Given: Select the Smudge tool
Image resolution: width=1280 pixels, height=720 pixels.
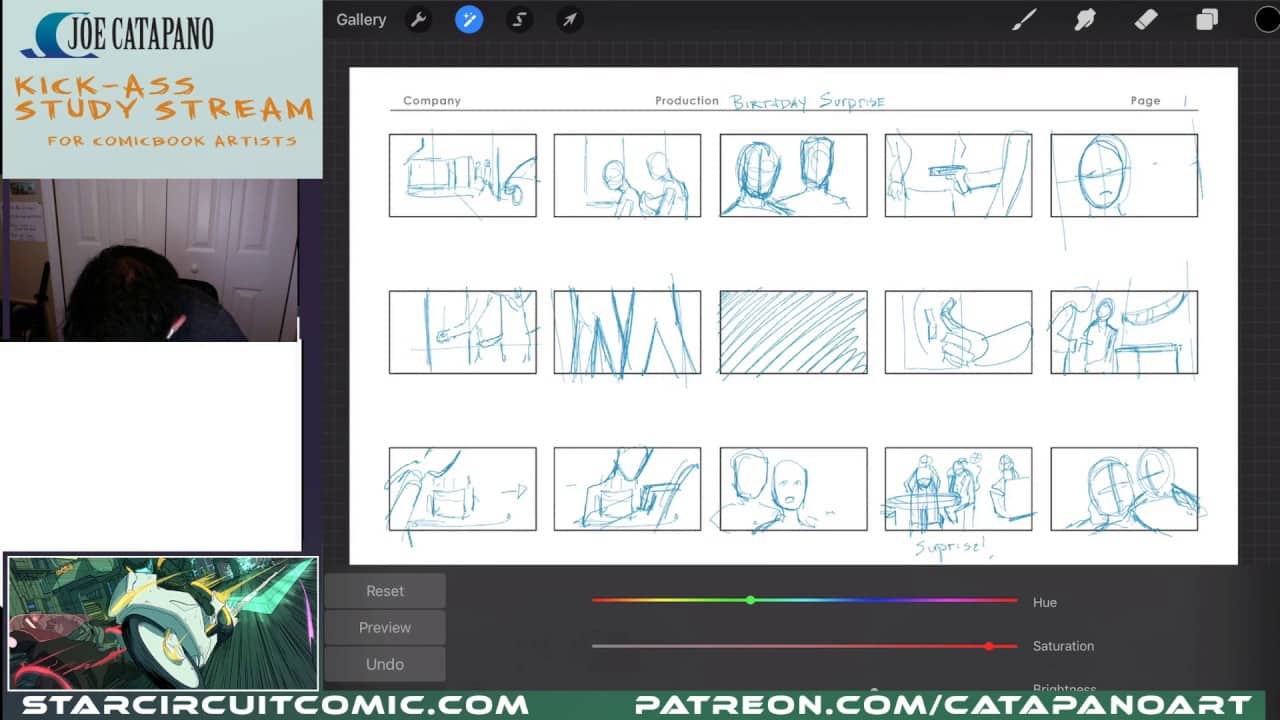Looking at the screenshot, I should (1085, 20).
